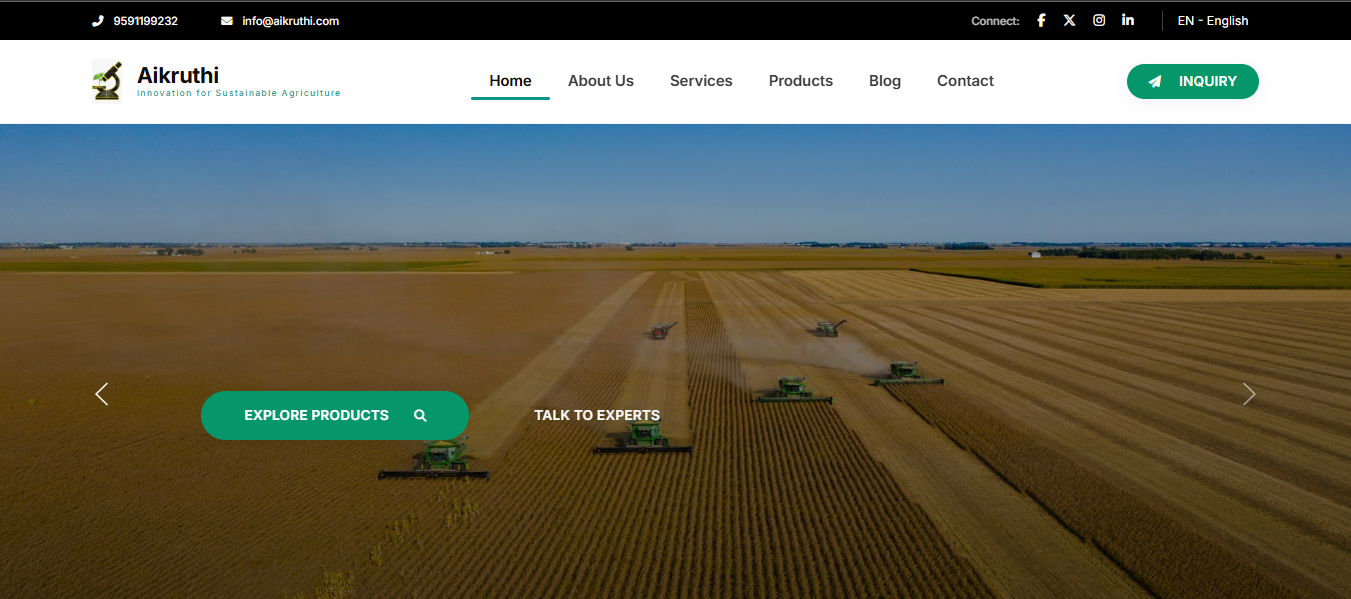The height and width of the screenshot is (599, 1351).
Task: Select the Home navigation item
Action: [510, 81]
